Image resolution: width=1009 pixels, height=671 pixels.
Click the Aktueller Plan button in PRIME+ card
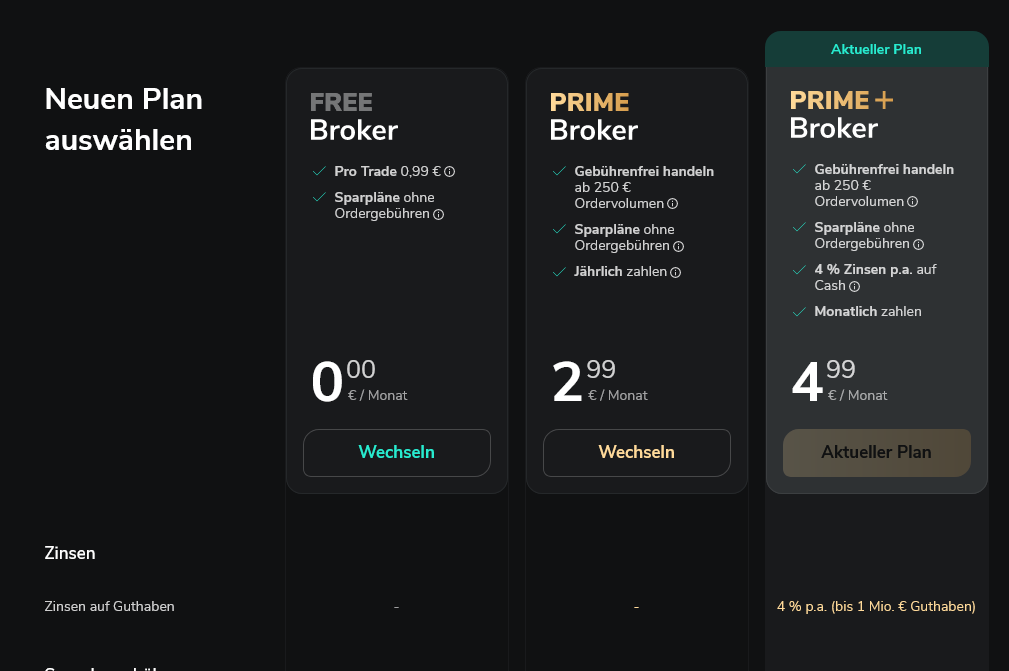876,452
